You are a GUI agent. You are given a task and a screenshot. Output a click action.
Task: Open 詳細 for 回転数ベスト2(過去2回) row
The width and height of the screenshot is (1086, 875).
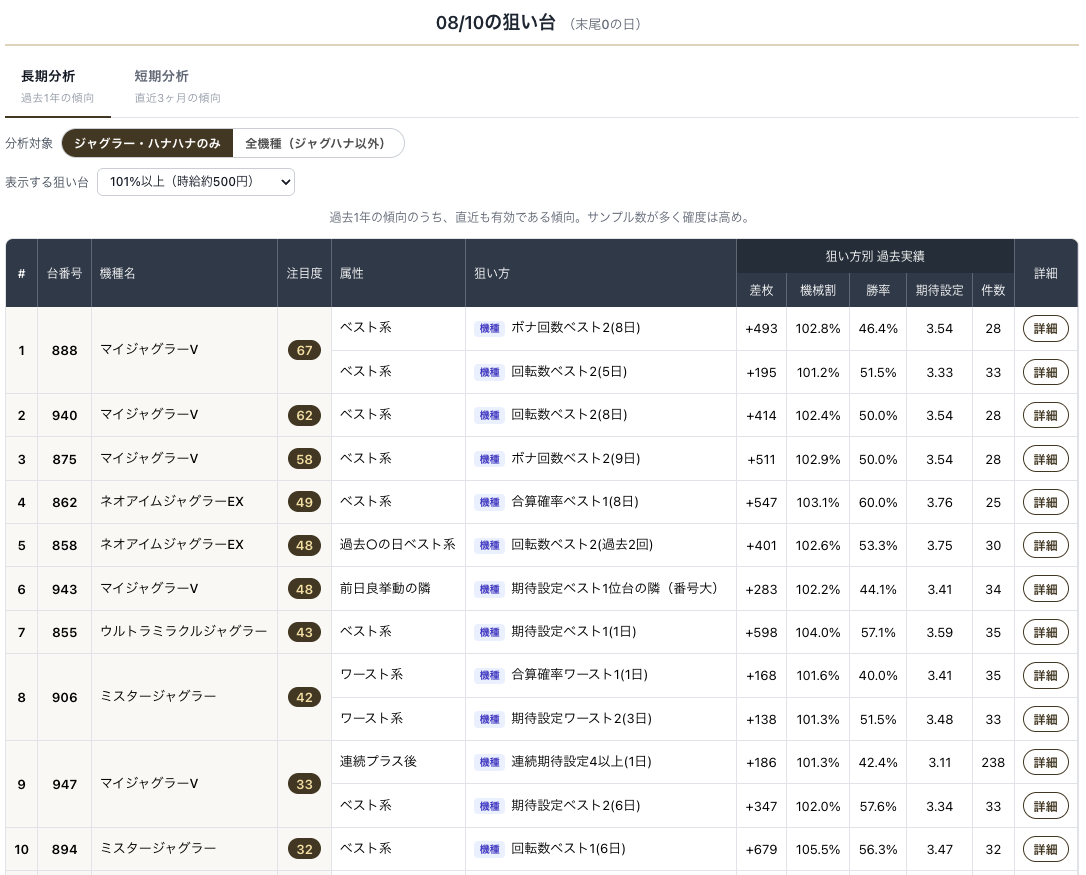tap(1045, 545)
